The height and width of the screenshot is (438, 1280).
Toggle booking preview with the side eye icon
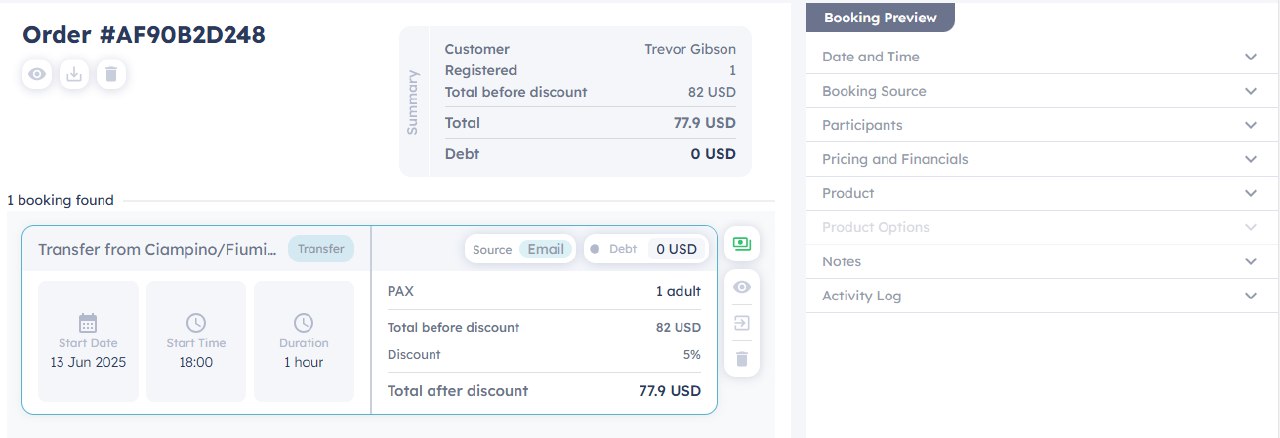click(x=742, y=287)
